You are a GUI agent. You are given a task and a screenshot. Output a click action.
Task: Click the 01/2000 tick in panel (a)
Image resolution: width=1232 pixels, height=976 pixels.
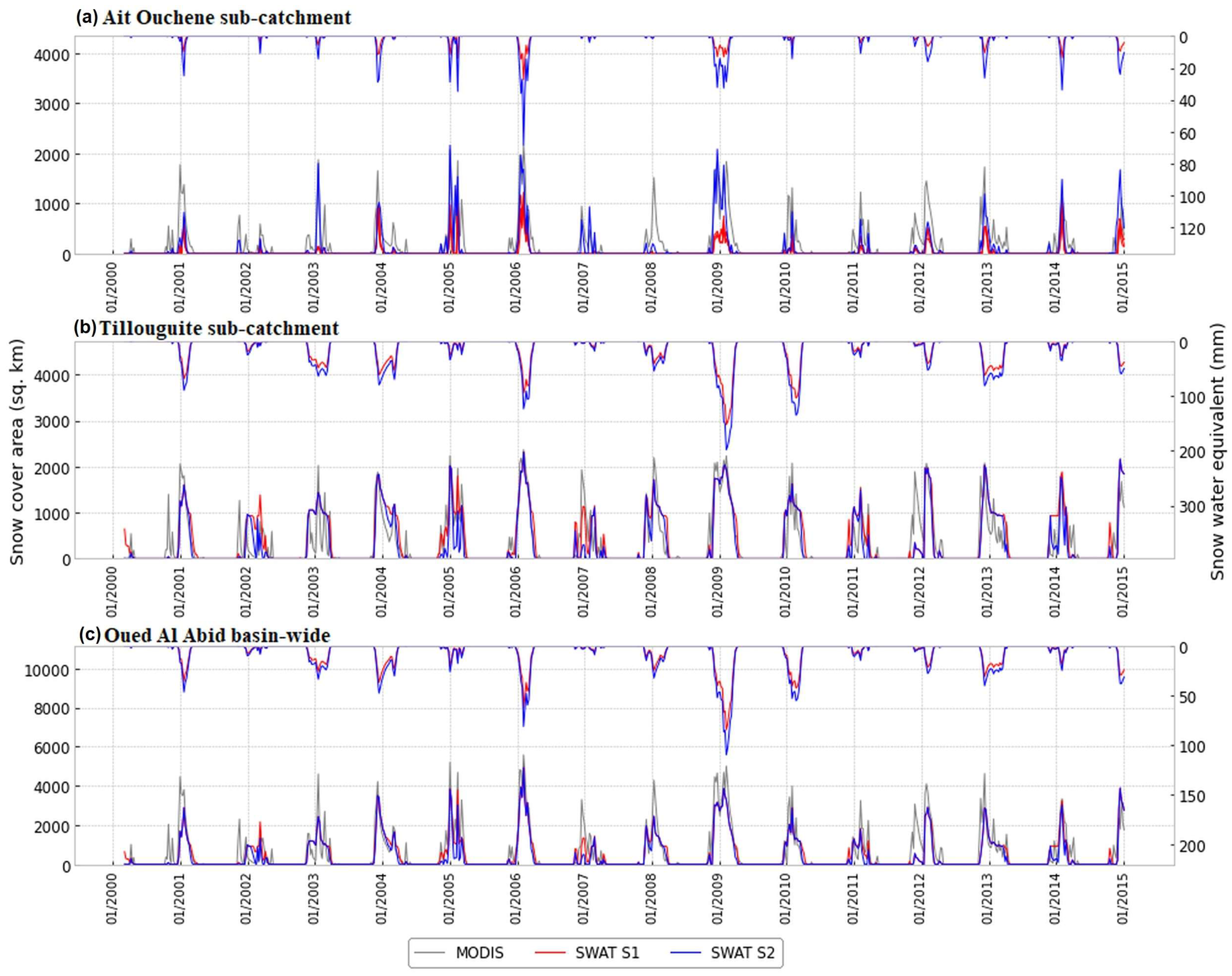point(112,287)
